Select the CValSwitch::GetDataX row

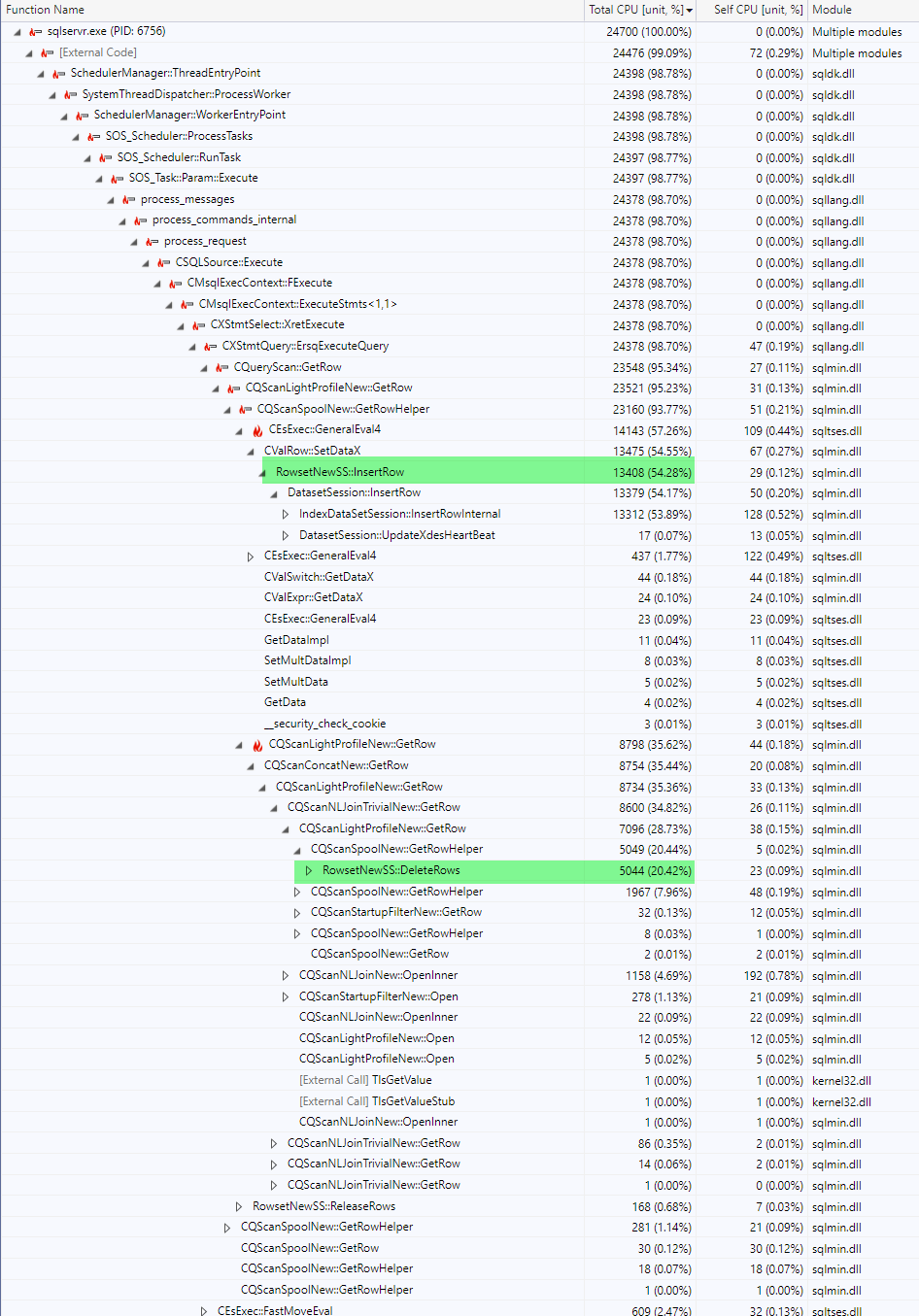[459, 578]
